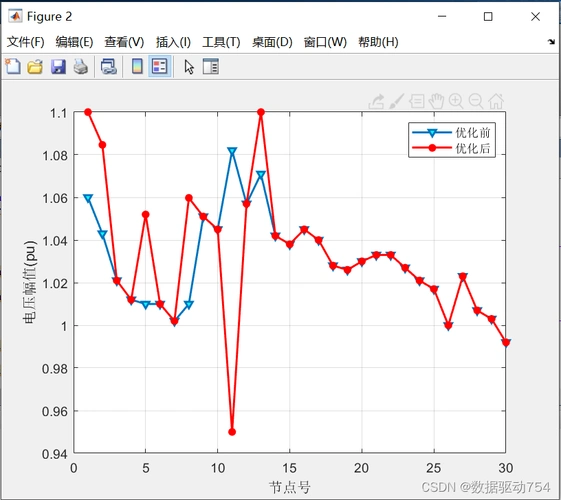This screenshot has height=500, width=561.
Task: Click the dock figure arrow at menu bar end
Action: (551, 42)
